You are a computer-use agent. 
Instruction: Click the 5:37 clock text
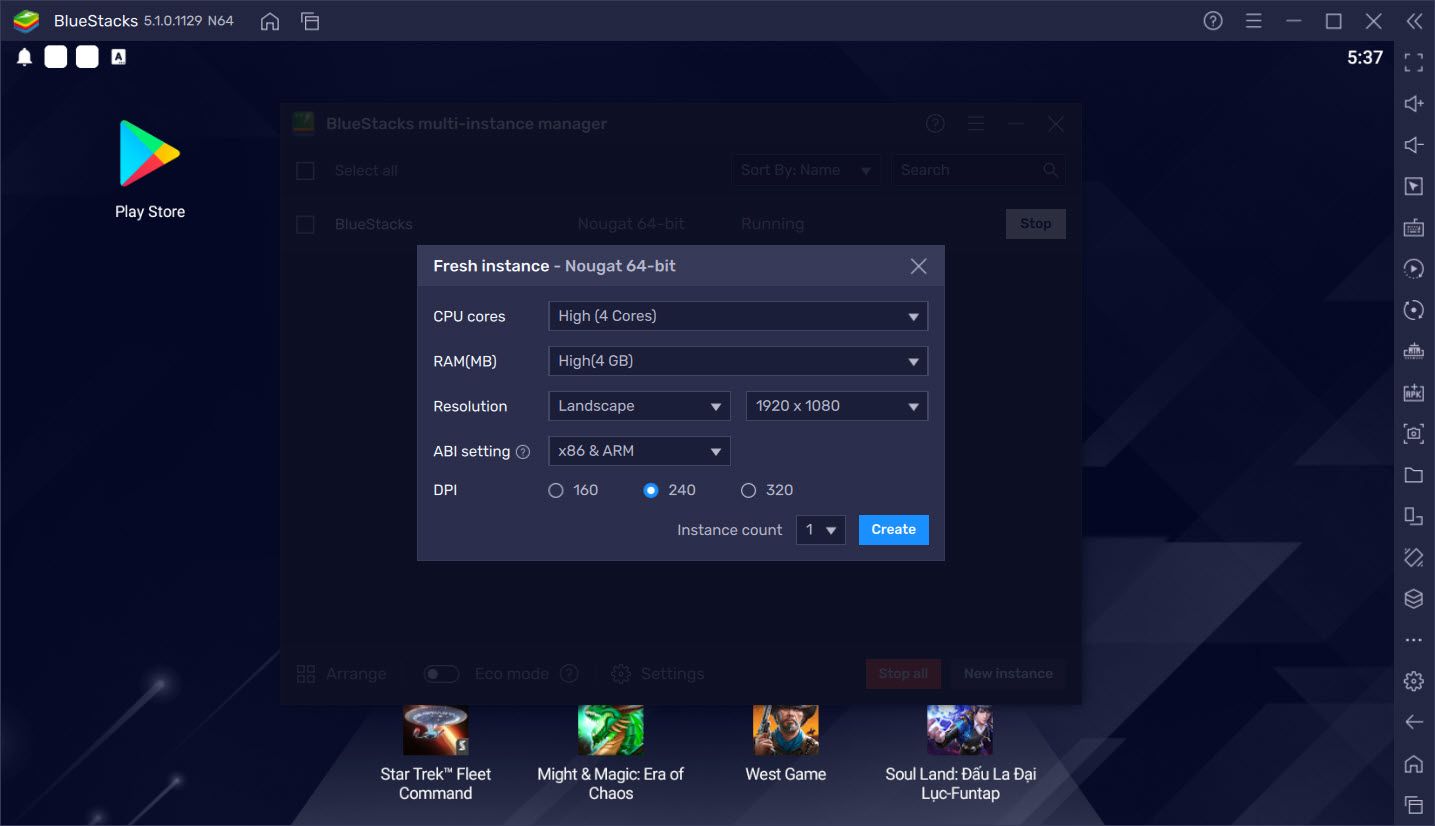pyautogui.click(x=1365, y=57)
